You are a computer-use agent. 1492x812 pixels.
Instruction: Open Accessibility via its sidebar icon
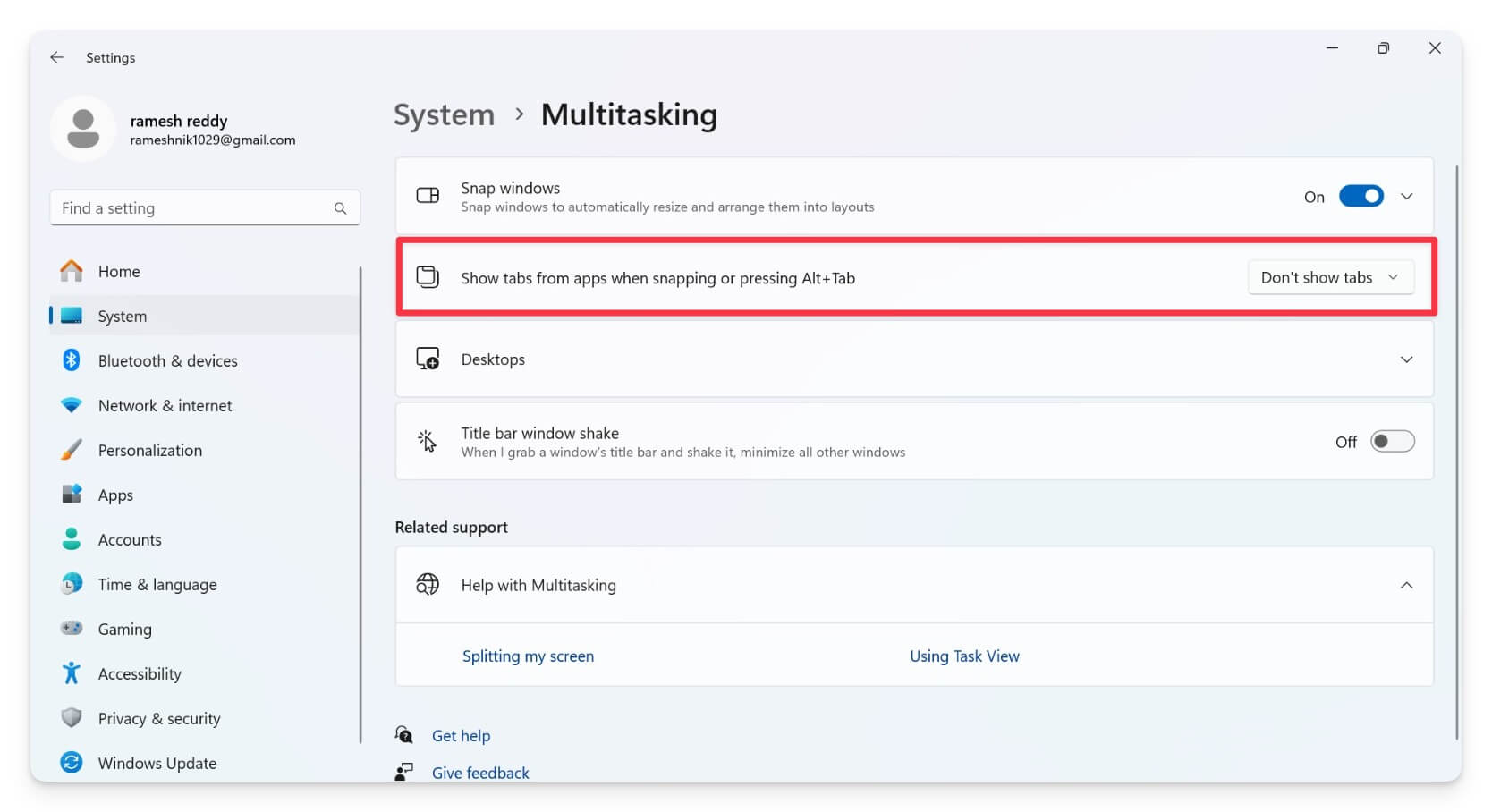click(71, 673)
